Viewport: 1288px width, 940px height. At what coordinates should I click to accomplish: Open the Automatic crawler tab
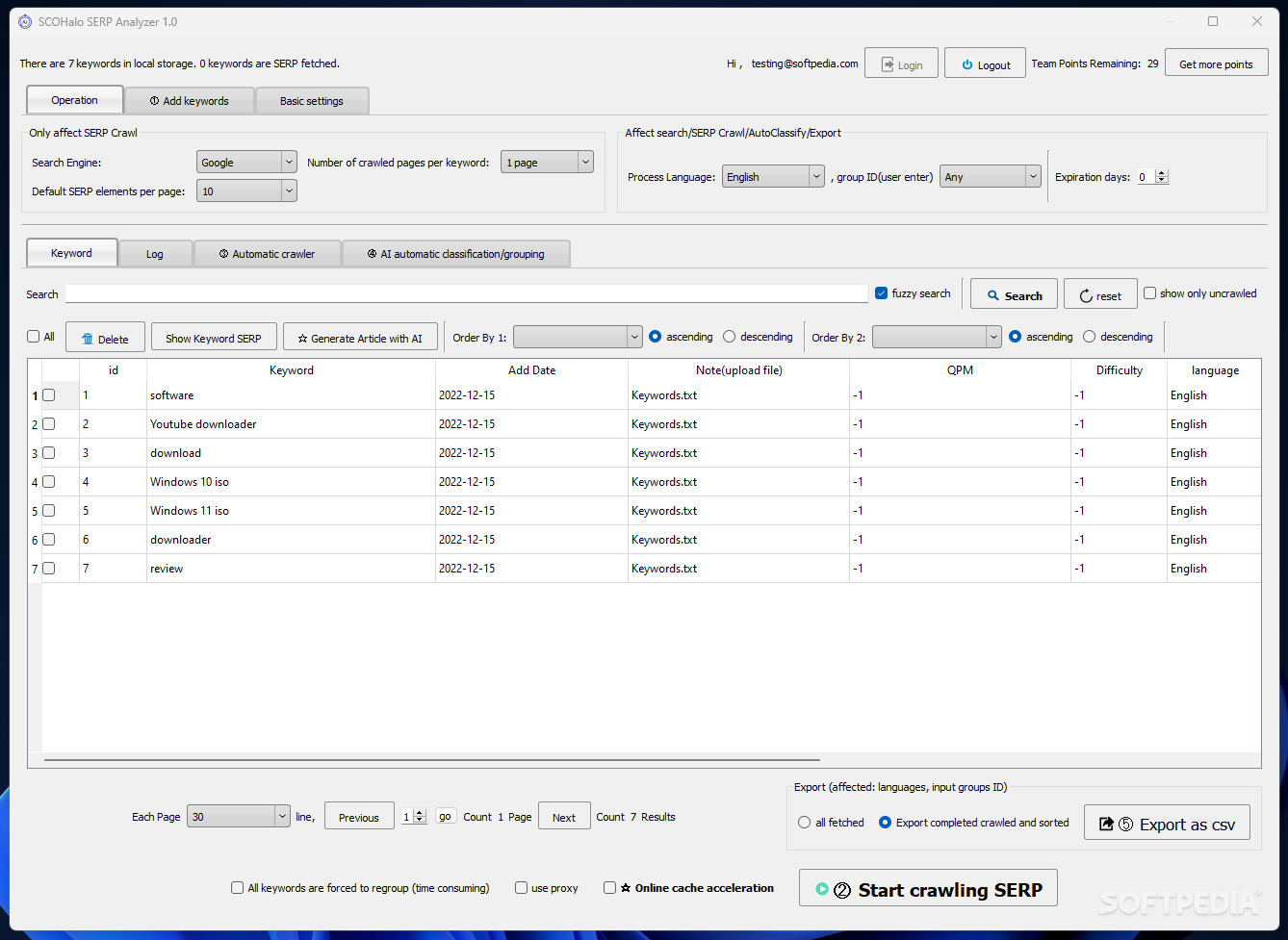coord(268,254)
